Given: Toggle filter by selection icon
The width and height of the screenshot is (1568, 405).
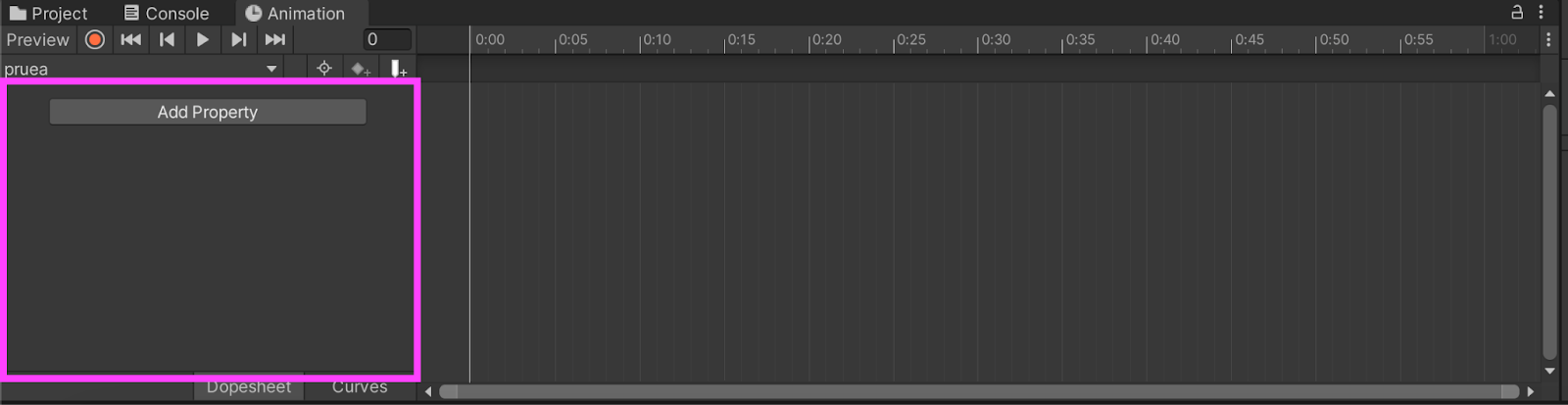Looking at the screenshot, I should pos(324,69).
